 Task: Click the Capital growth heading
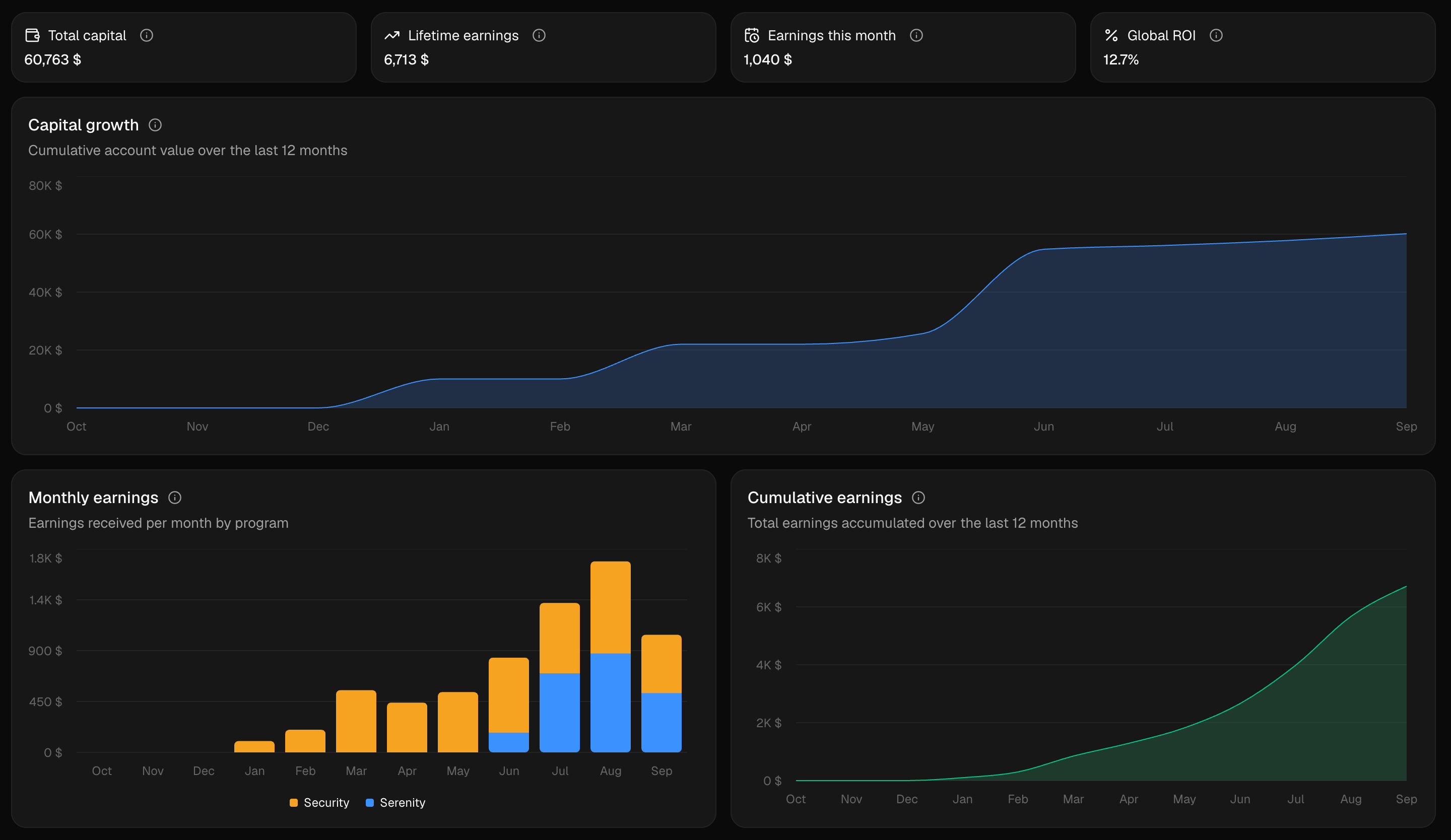coord(84,125)
